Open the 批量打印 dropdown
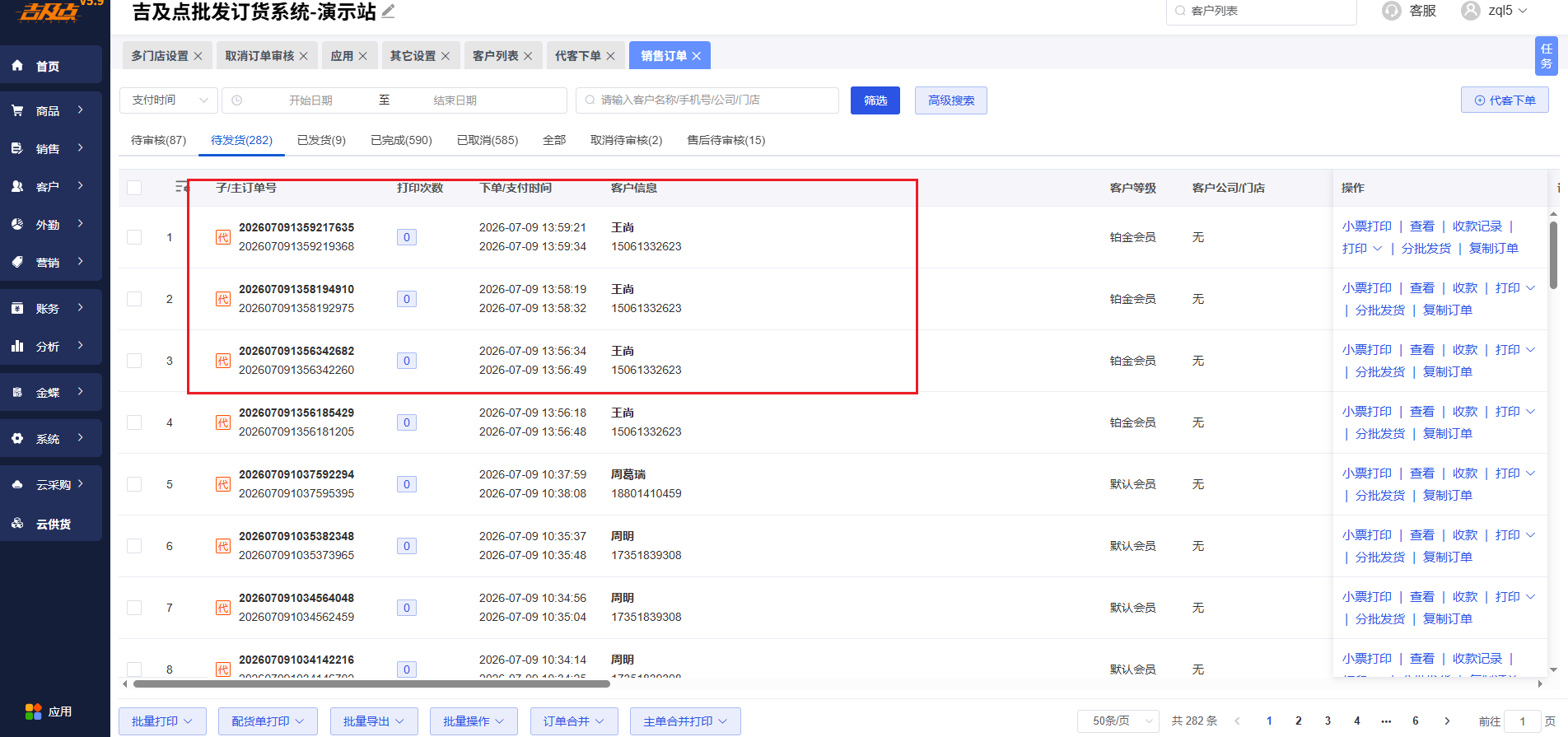This screenshot has height=737, width=1568. pyautogui.click(x=162, y=721)
